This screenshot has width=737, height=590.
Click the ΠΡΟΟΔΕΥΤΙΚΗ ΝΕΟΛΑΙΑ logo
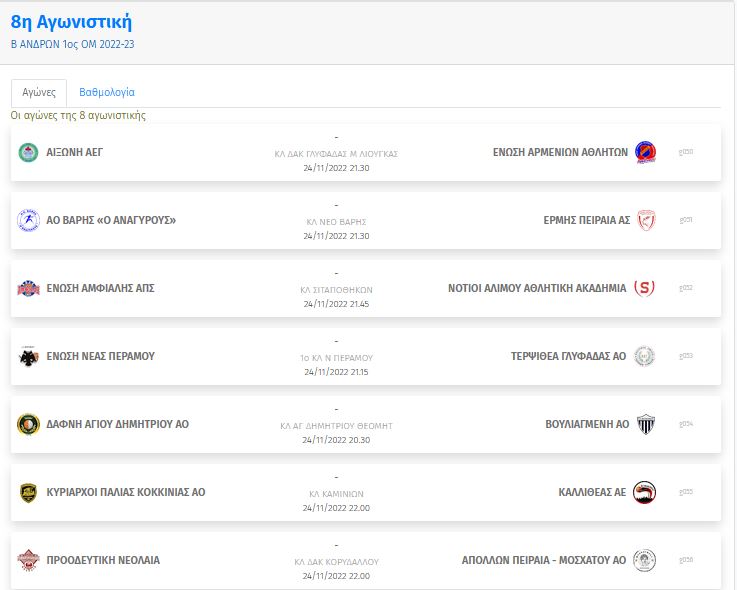[x=28, y=560]
